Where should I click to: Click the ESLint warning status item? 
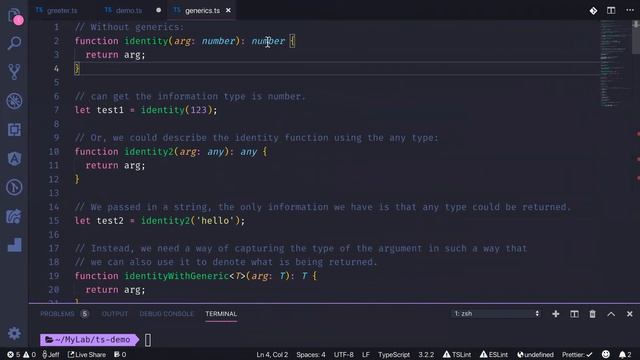click(493, 354)
